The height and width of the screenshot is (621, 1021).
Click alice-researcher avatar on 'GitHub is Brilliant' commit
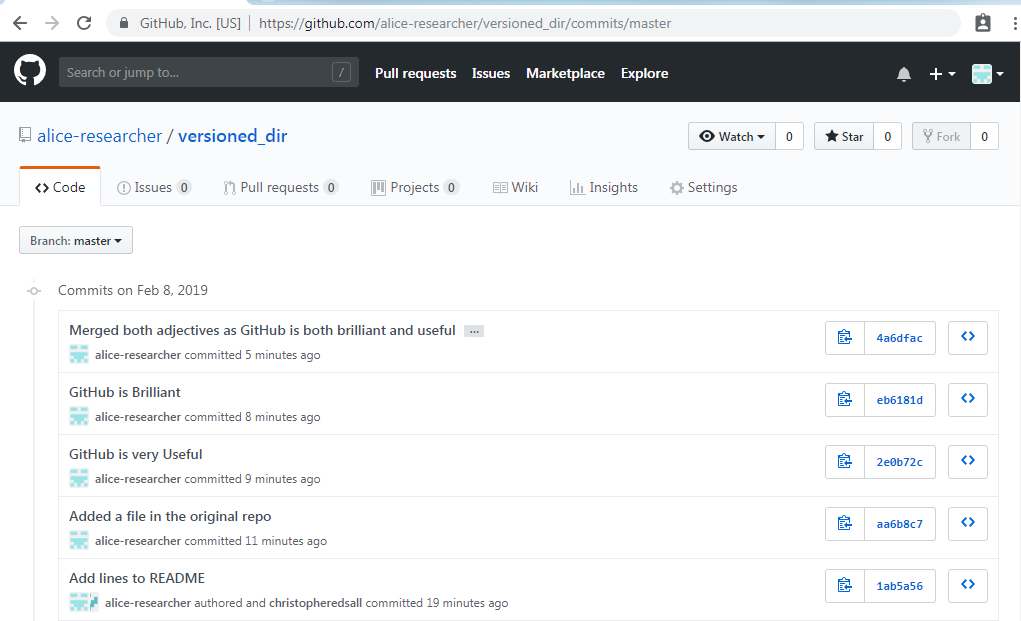(x=79, y=416)
